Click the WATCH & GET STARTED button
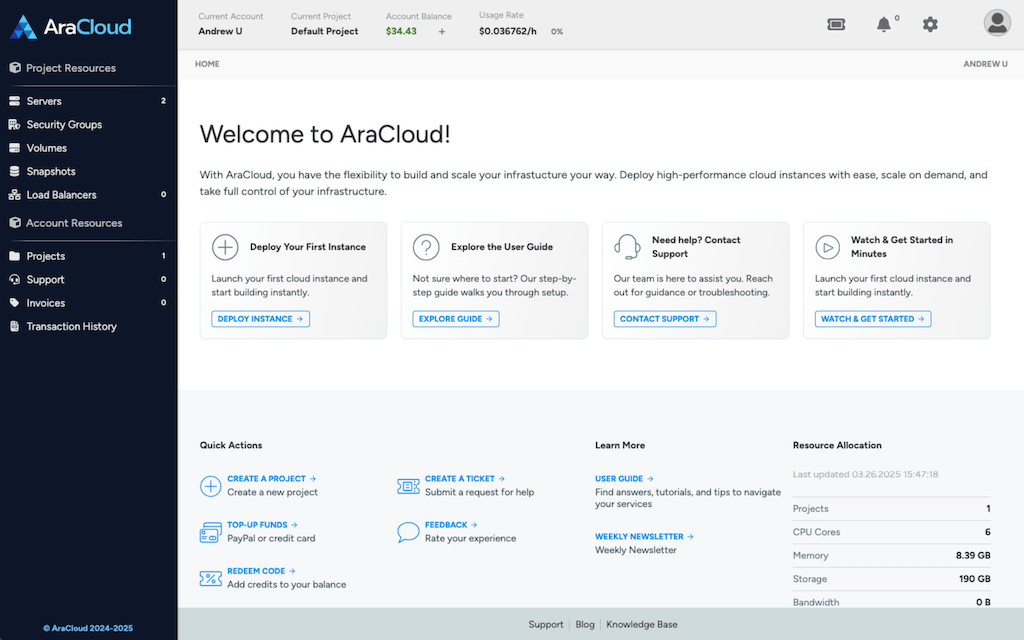The width and height of the screenshot is (1024, 640). tap(872, 318)
